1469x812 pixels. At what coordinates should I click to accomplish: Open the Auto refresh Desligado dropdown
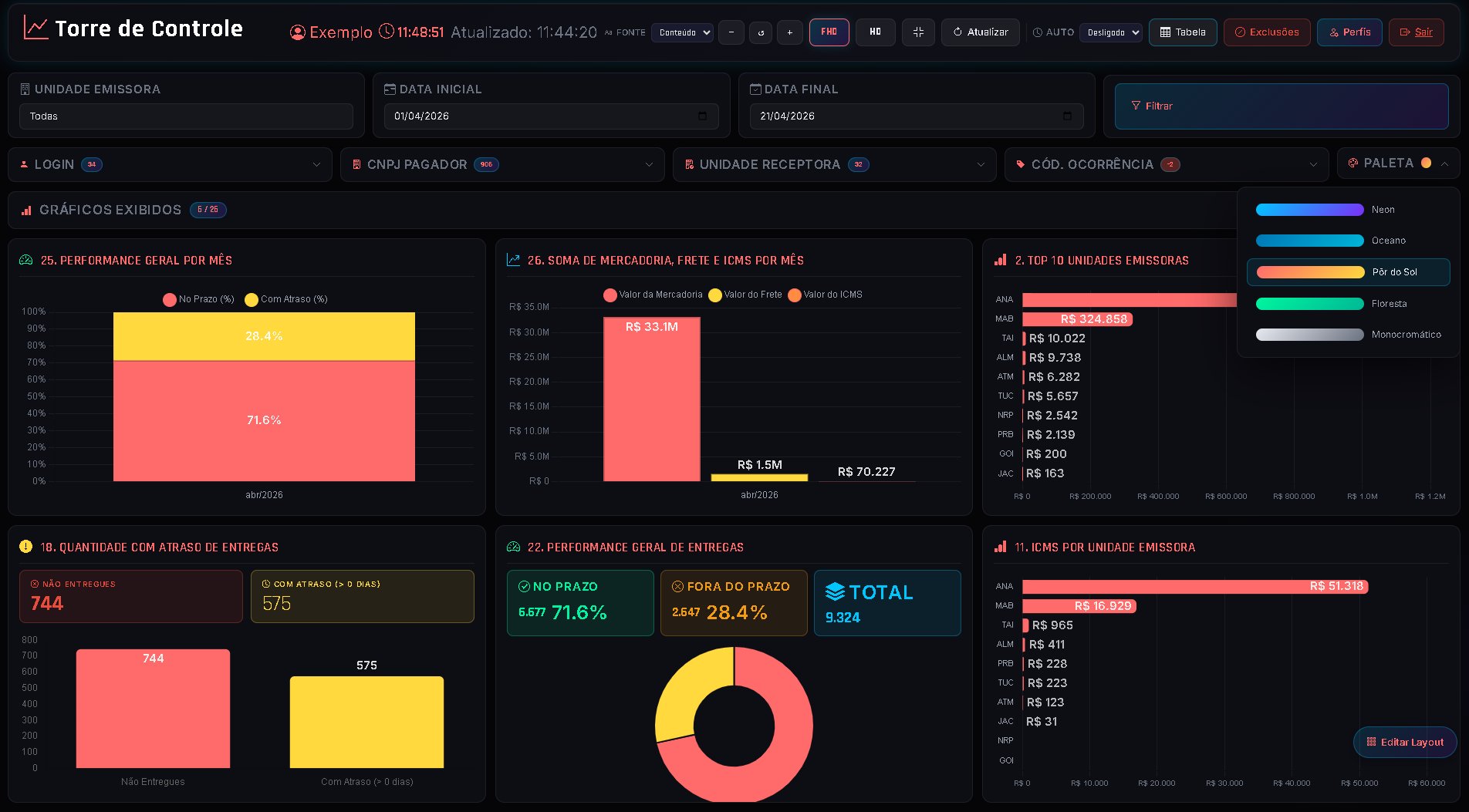pos(1110,32)
